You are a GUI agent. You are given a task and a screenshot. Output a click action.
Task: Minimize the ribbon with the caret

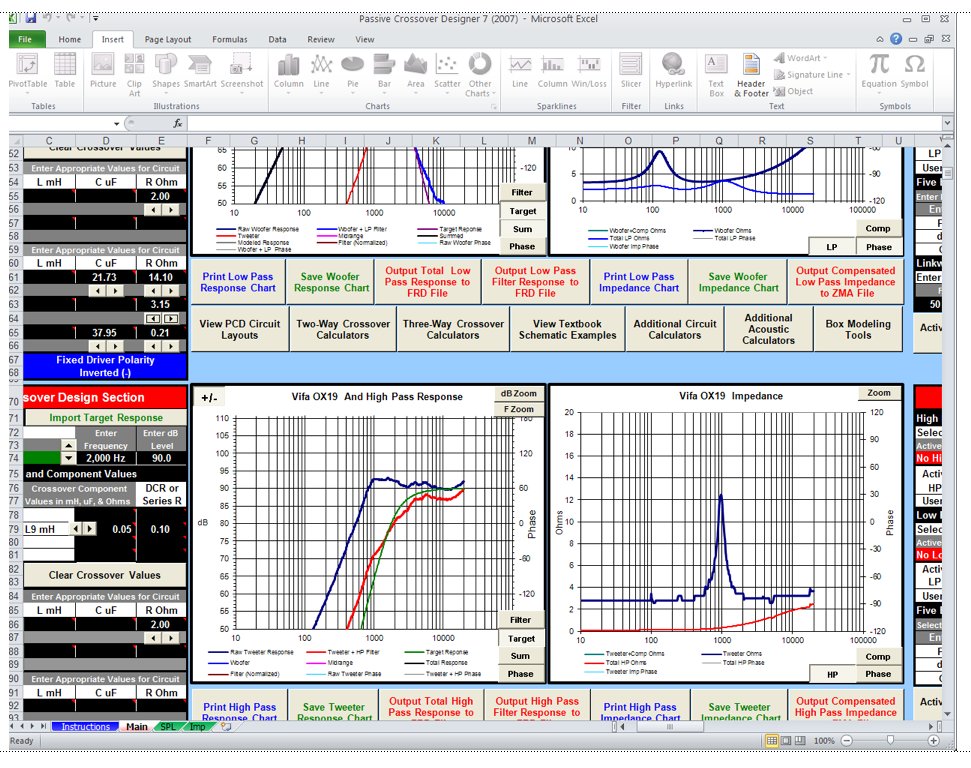879,39
